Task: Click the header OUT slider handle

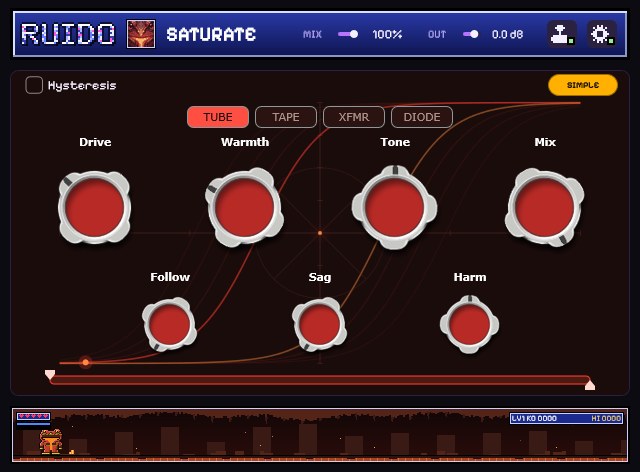Action: (x=474, y=34)
